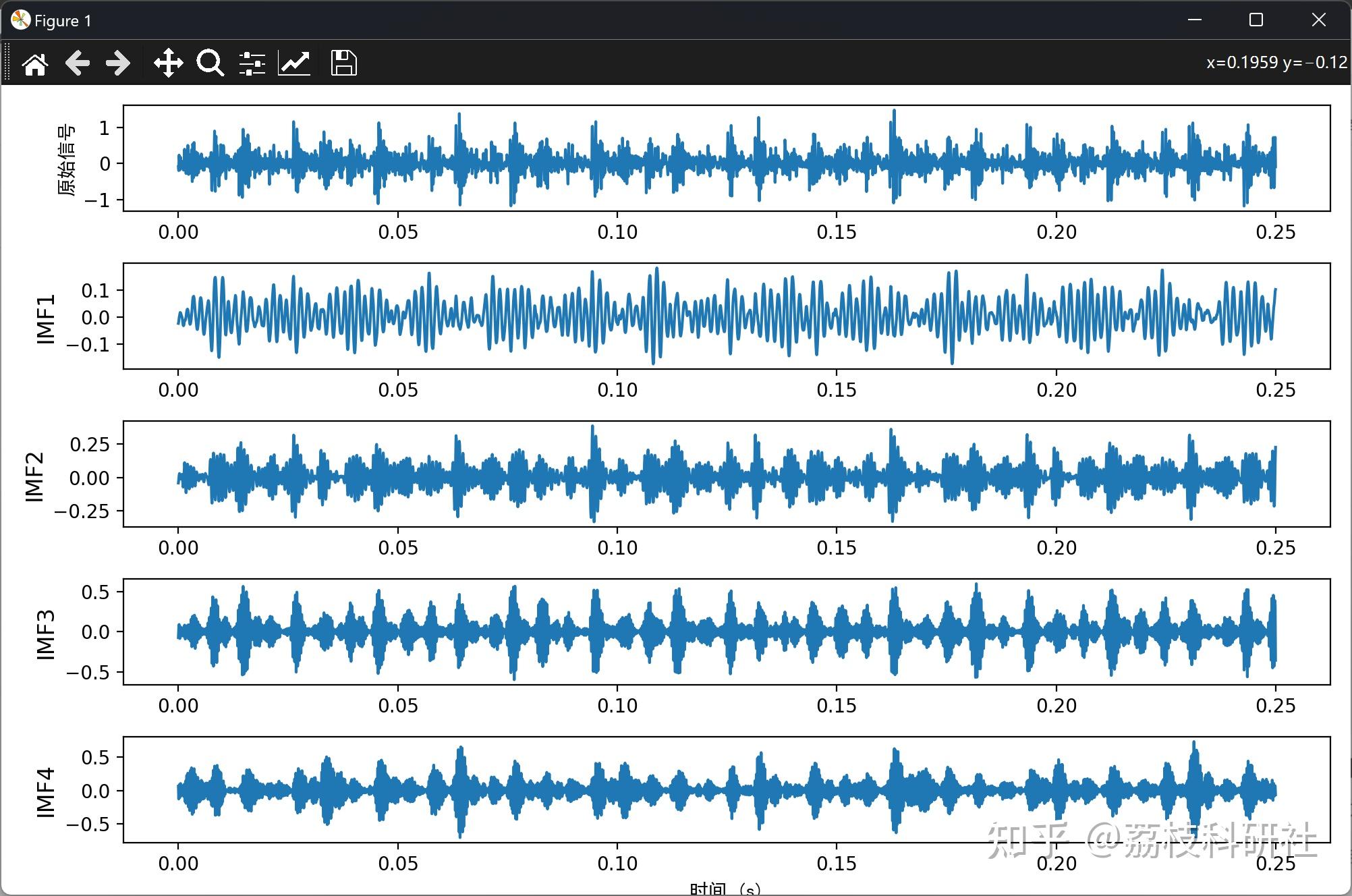Reset the view with the Home icon

pos(35,64)
